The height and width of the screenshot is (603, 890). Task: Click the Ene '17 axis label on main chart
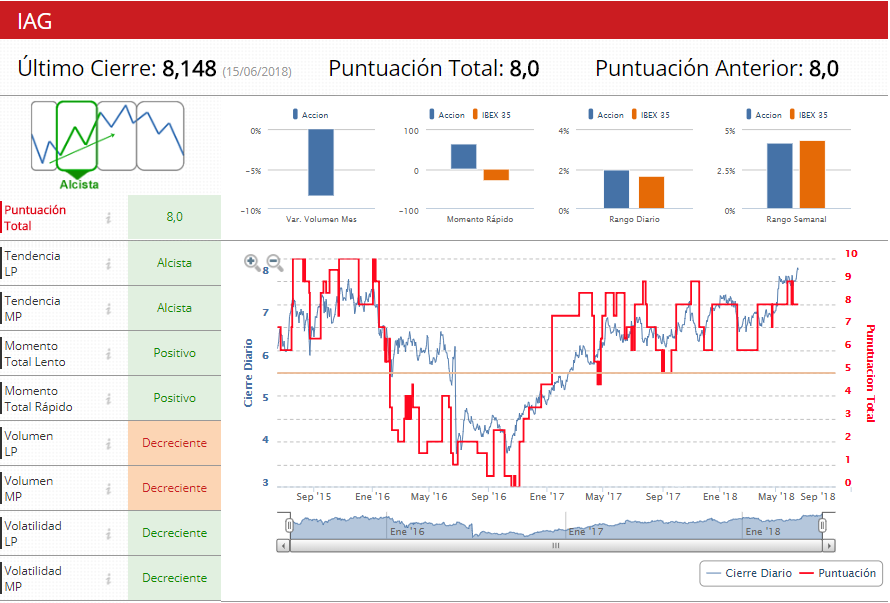pos(547,496)
